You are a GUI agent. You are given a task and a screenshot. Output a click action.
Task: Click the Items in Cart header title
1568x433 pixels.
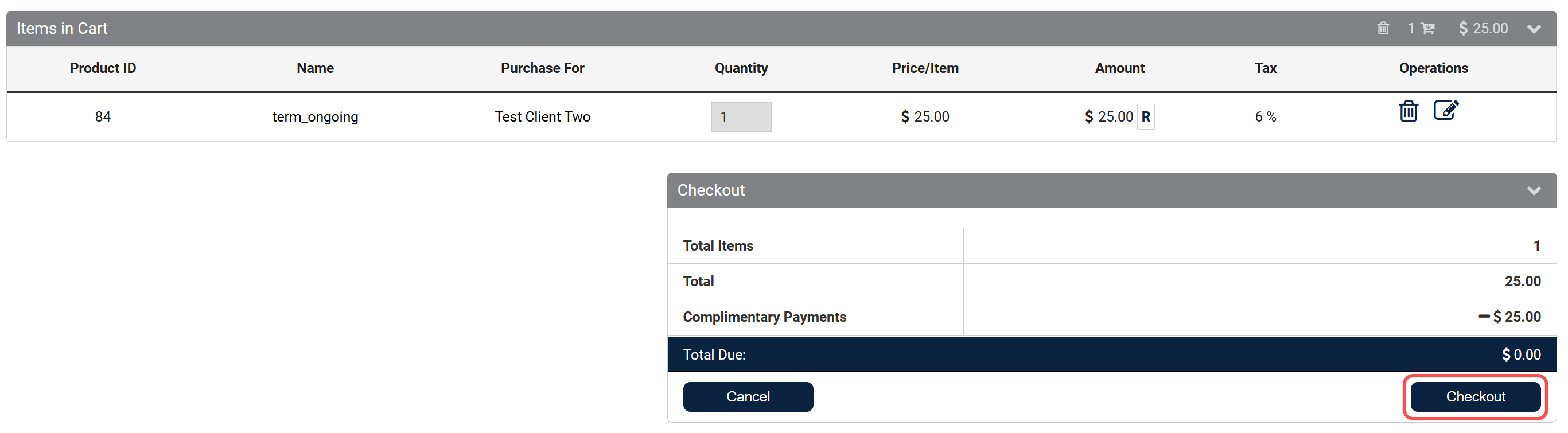click(62, 29)
